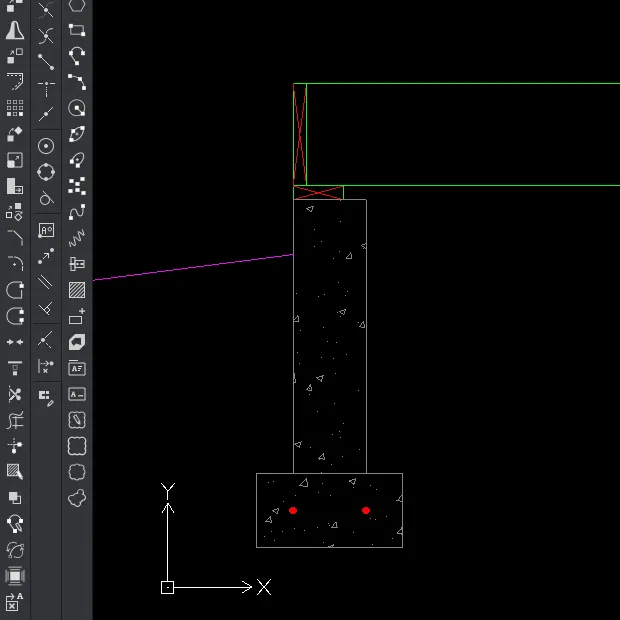Click the Snap to Center circle icon
The image size is (620, 620).
pos(46,146)
